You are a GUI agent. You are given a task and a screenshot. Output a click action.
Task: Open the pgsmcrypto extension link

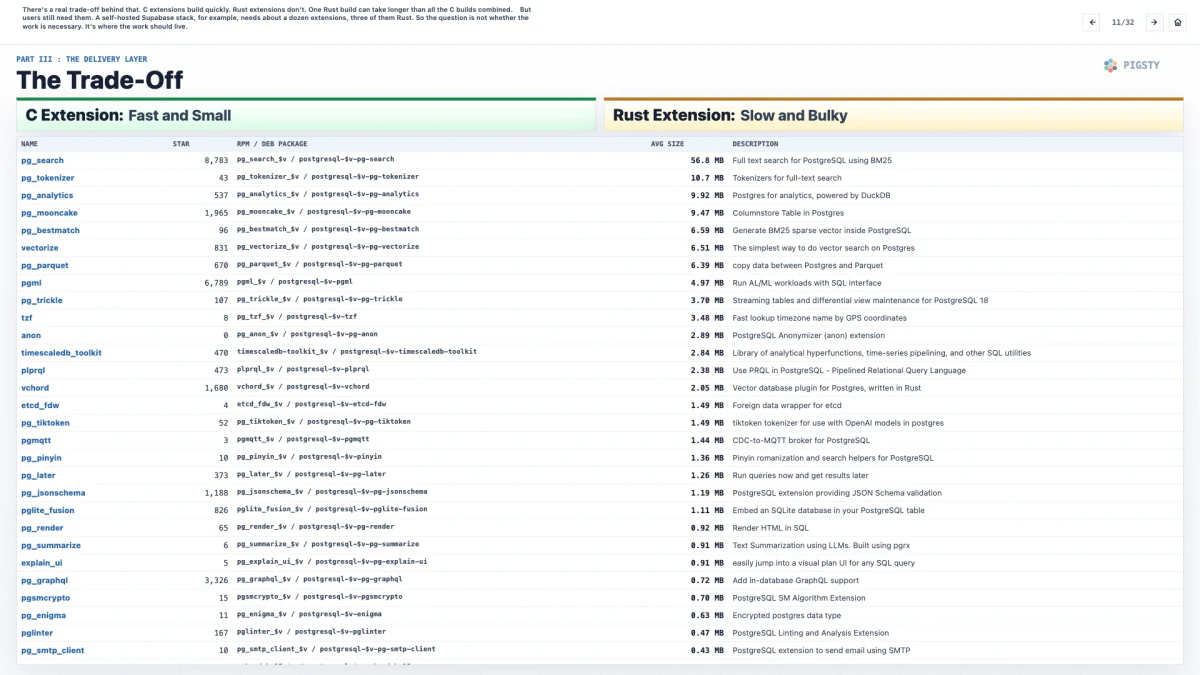pyautogui.click(x=45, y=598)
